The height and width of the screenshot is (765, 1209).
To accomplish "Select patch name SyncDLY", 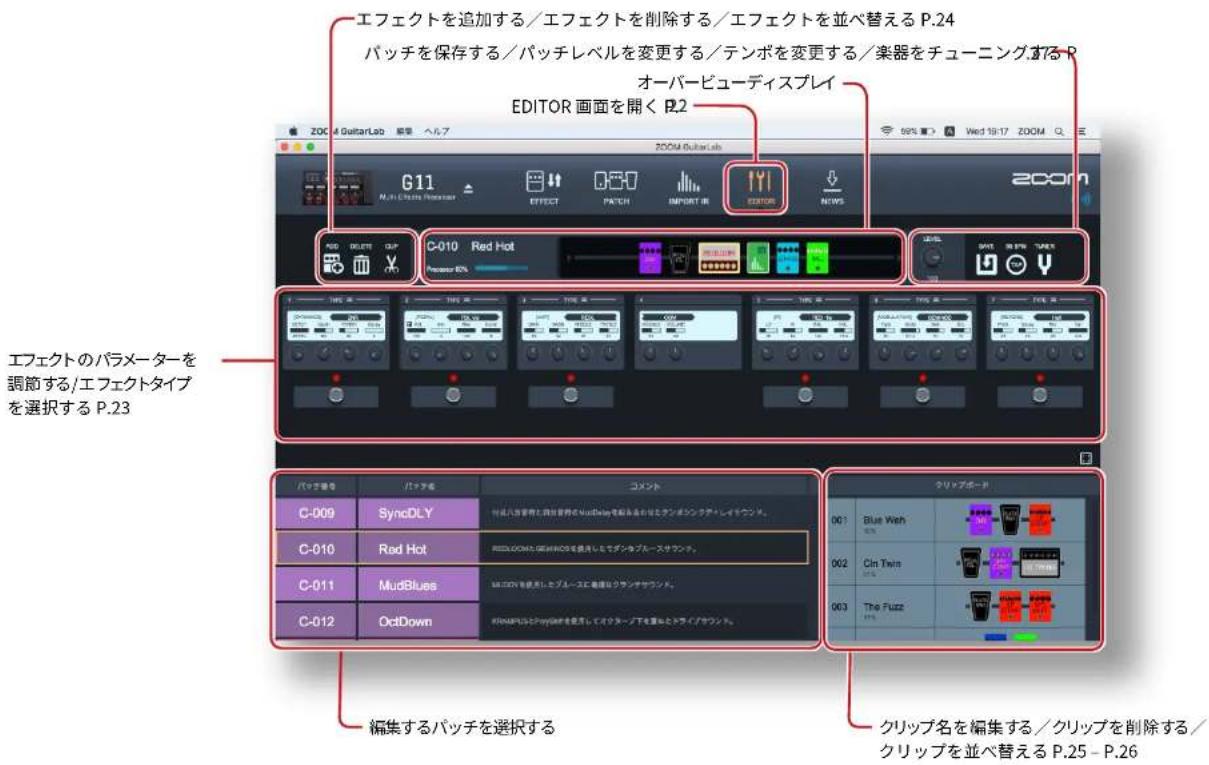I will click(418, 513).
